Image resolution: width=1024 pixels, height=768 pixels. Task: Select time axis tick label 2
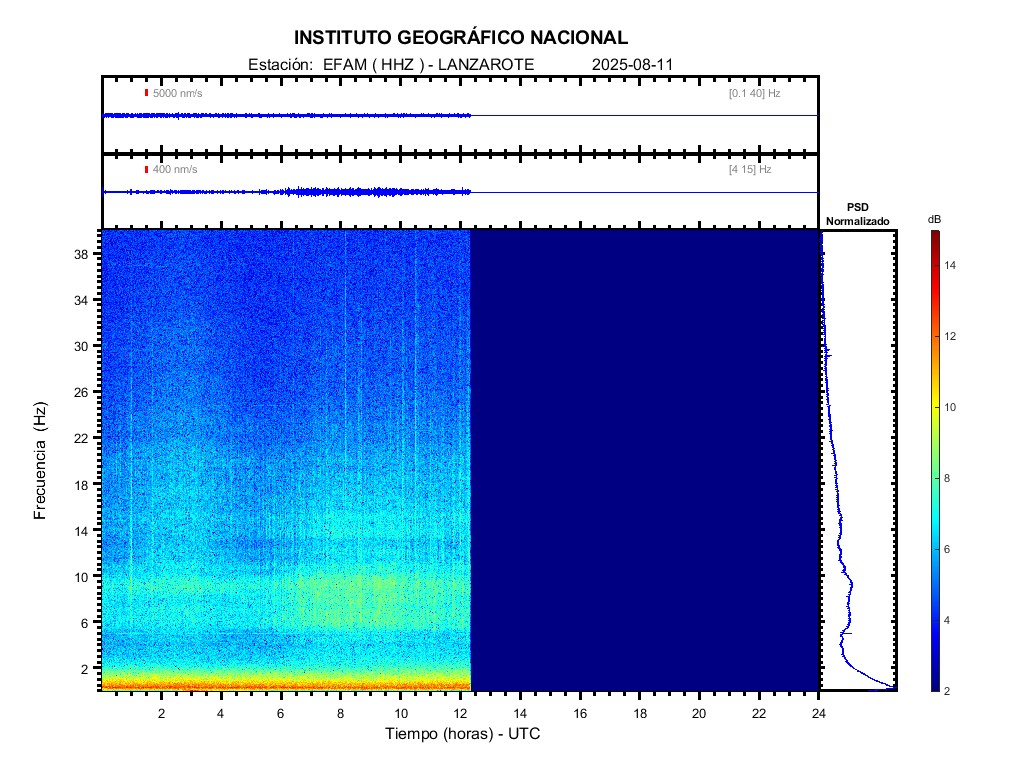(161, 714)
